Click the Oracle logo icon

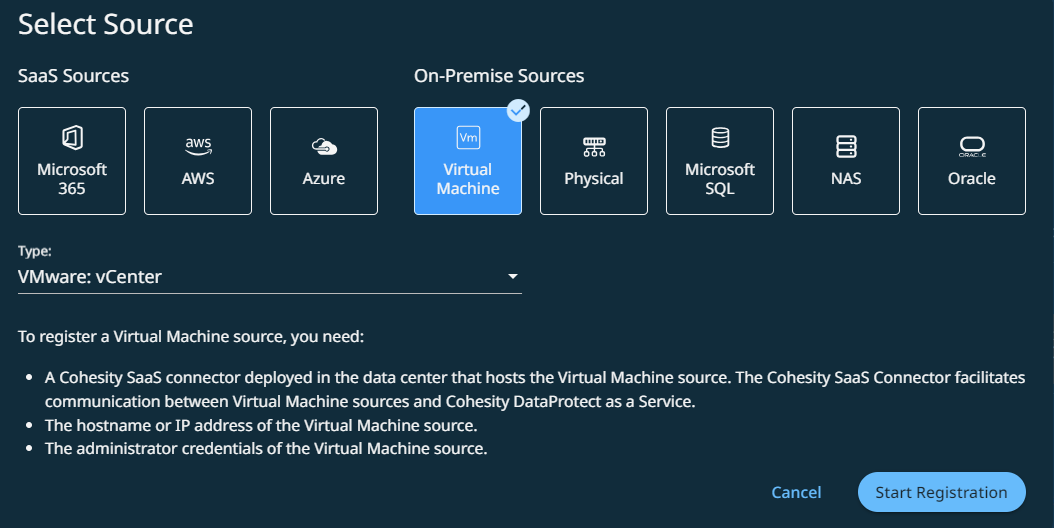tap(972, 148)
